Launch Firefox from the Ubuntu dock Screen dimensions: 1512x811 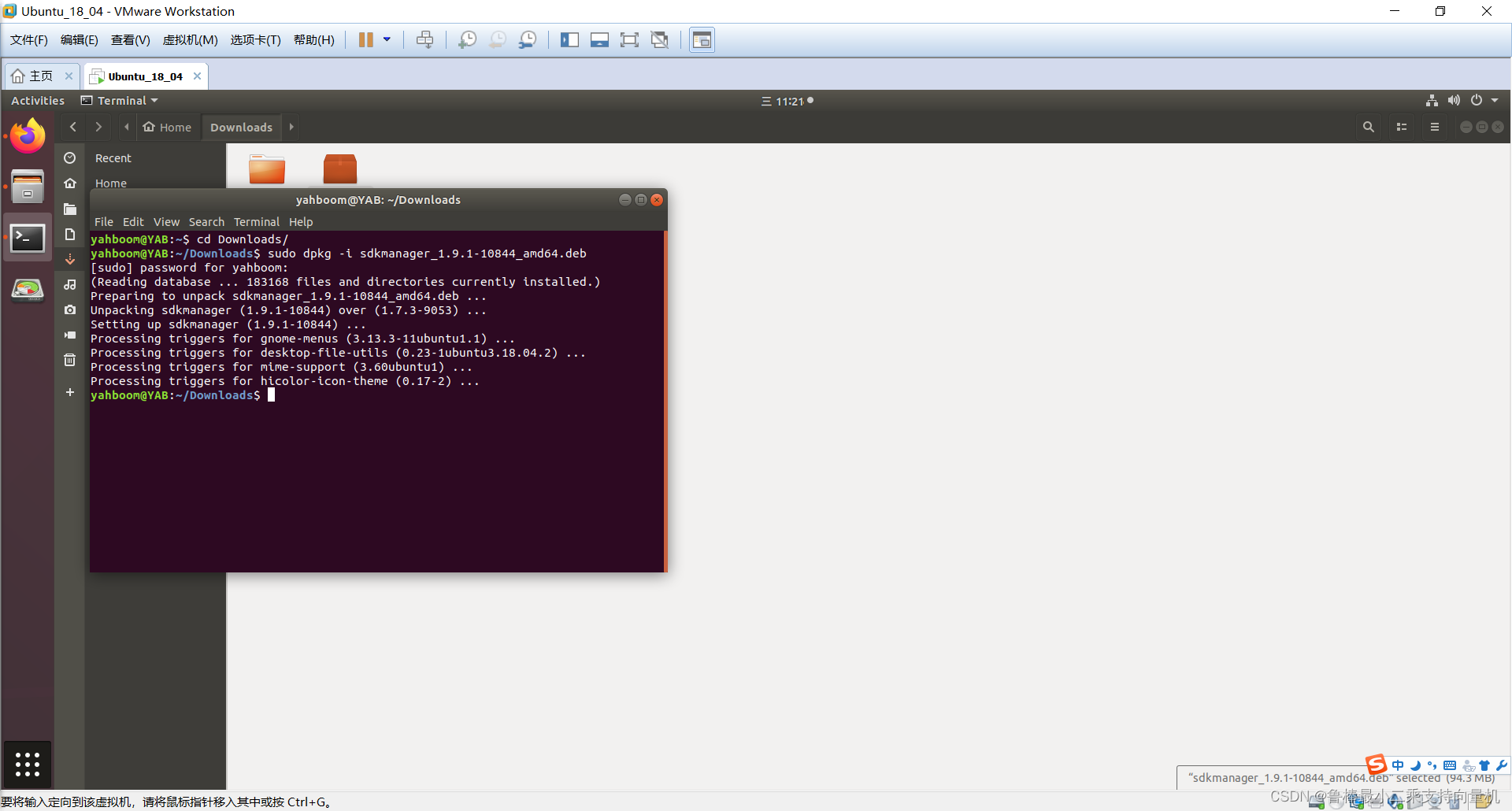coord(28,135)
